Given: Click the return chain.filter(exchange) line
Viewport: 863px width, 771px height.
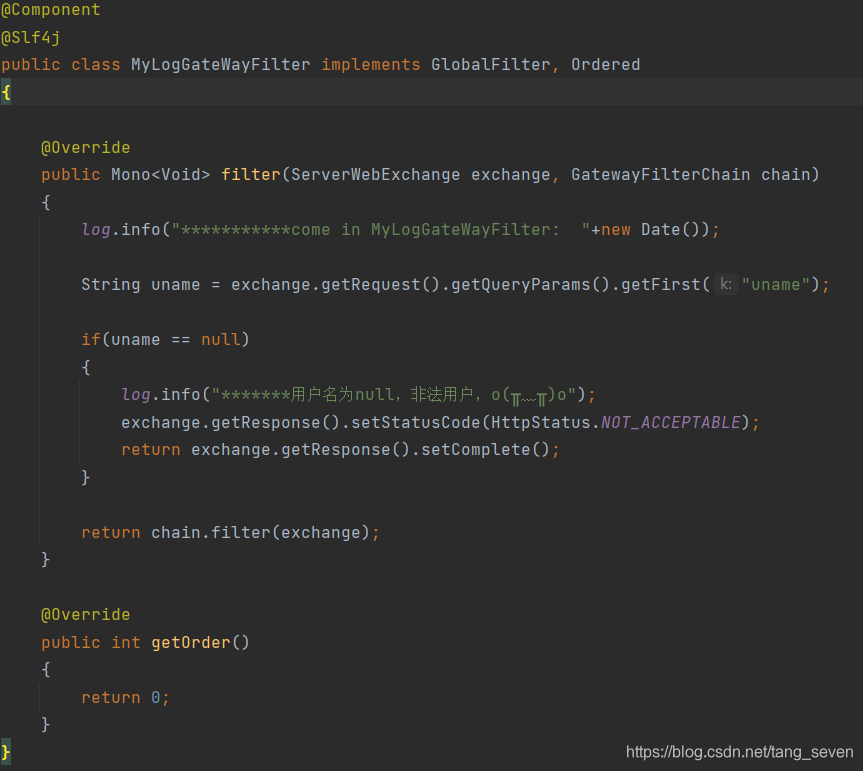Looking at the screenshot, I should (x=231, y=533).
